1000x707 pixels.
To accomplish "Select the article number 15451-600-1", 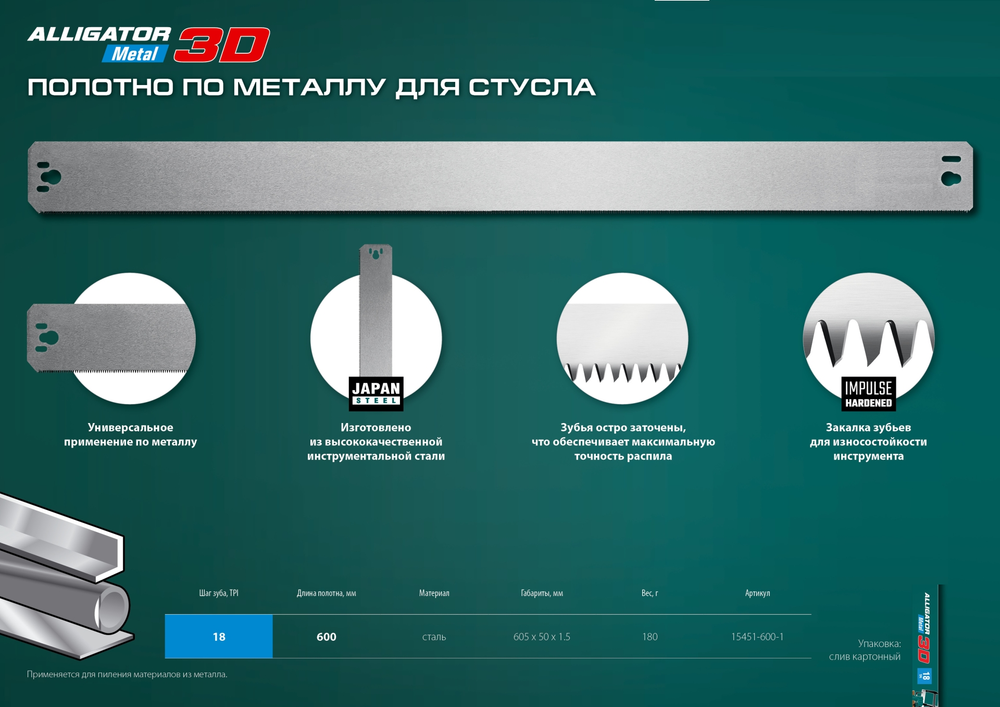I will click(758, 637).
